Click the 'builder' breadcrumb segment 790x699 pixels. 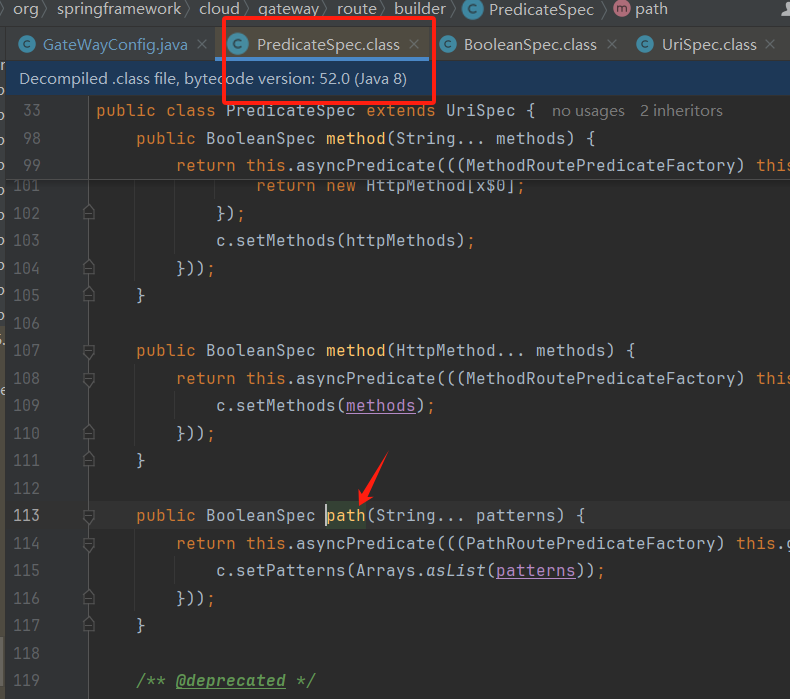pyautogui.click(x=420, y=9)
